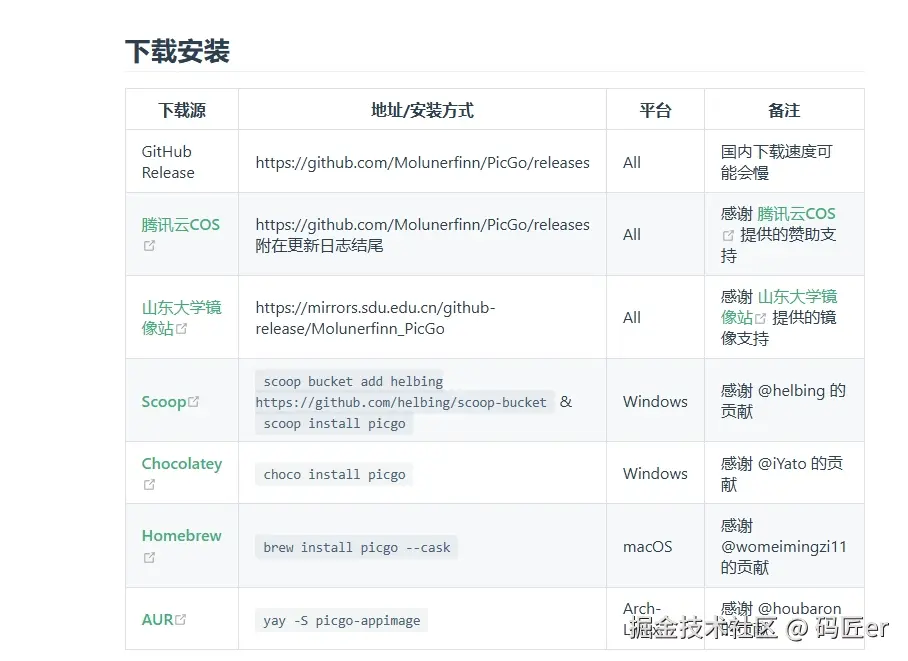Viewport: 908px width, 661px height.
Task: Click the 下载安装 heading
Action: click(x=178, y=51)
